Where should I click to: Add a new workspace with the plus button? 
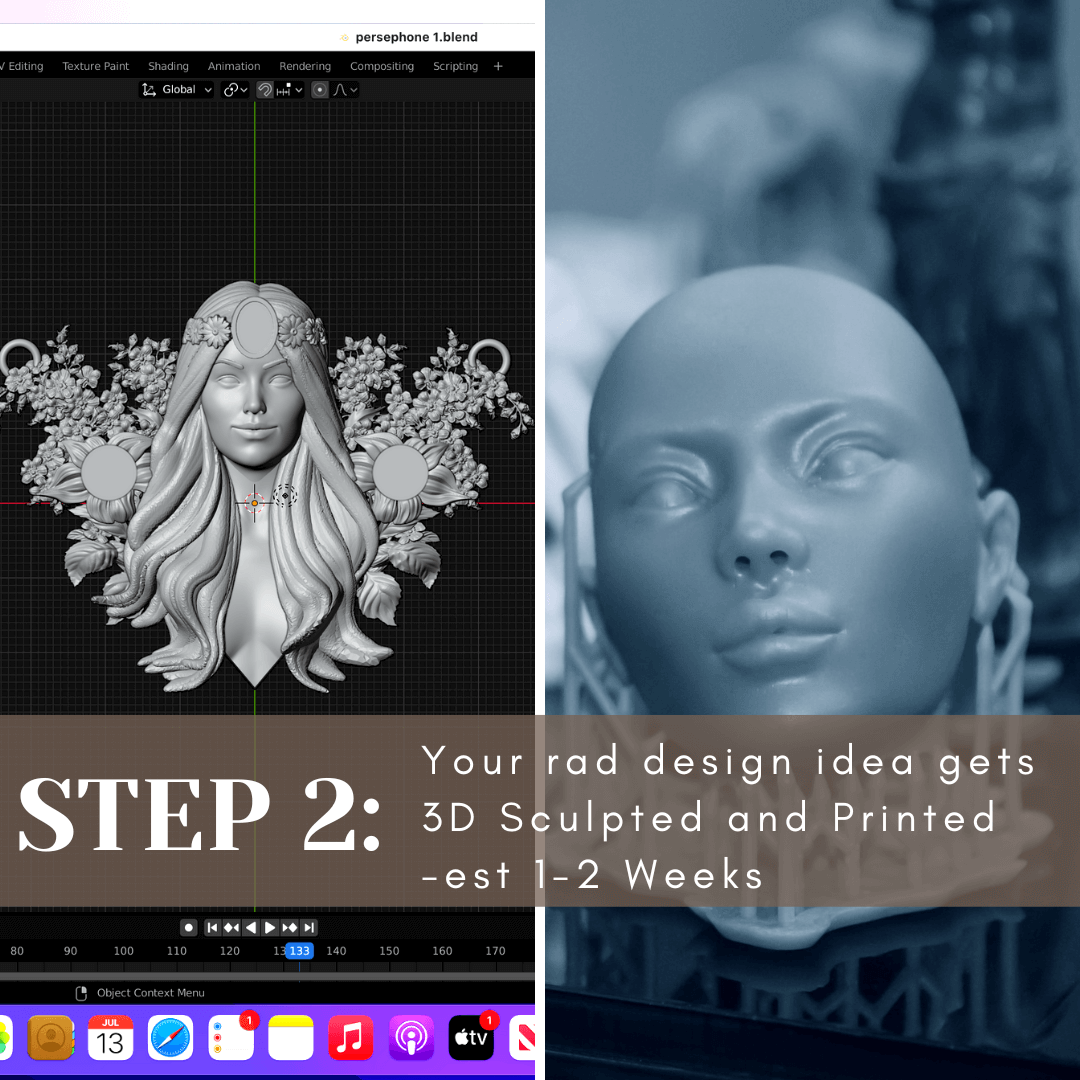498,66
